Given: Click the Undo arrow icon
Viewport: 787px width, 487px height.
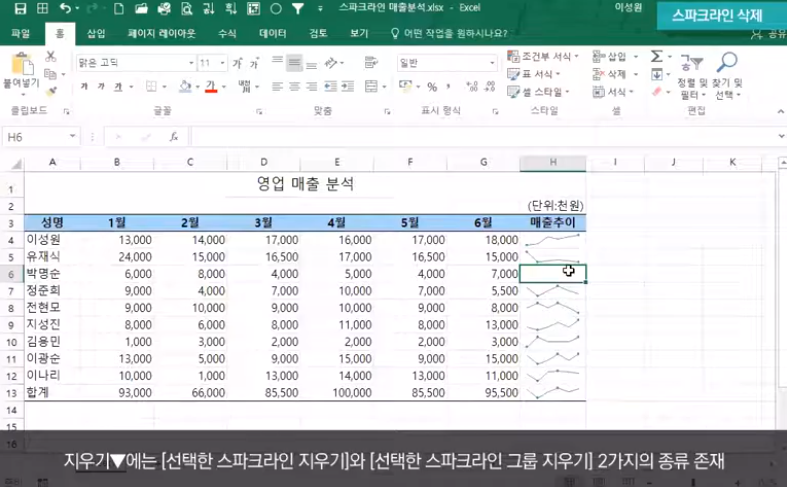Looking at the screenshot, I should point(65,8).
